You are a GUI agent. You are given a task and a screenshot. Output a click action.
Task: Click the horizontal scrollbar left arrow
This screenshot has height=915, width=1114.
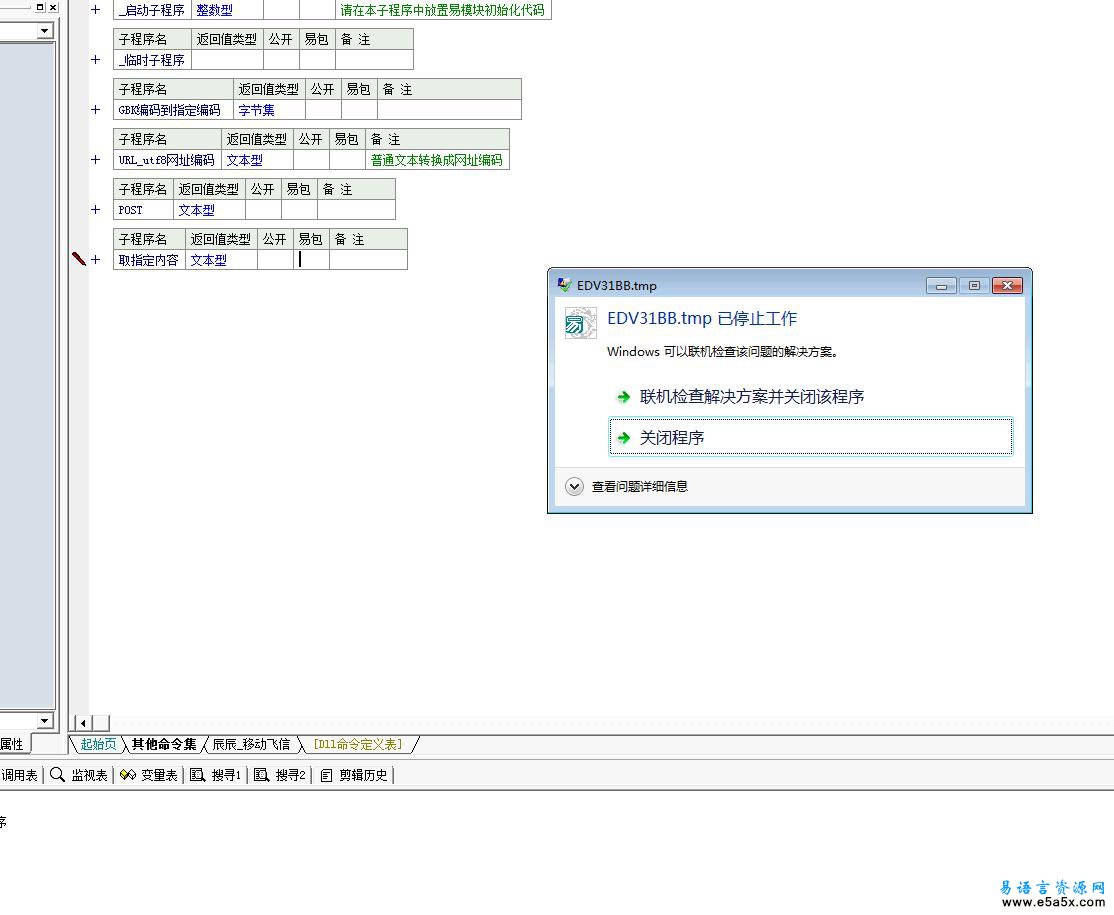[83, 723]
